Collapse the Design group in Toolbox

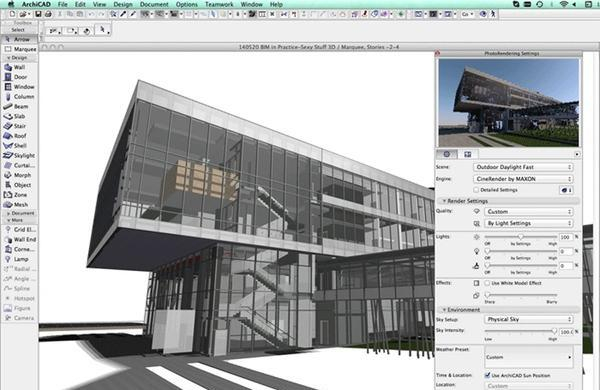click(8, 58)
